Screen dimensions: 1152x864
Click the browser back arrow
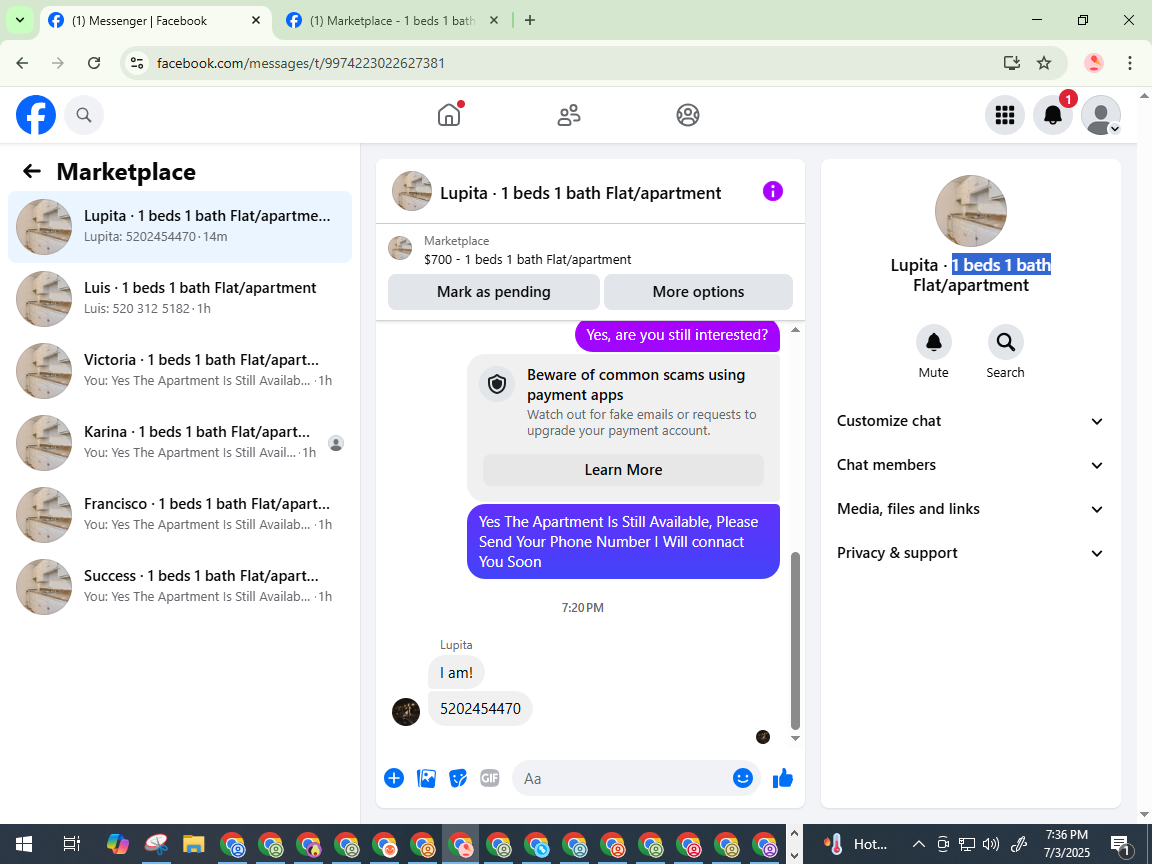(x=22, y=63)
